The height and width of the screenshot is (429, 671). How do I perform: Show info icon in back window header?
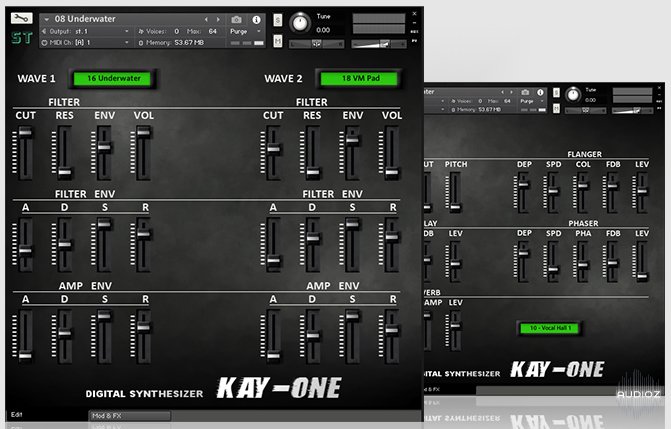tap(540, 92)
